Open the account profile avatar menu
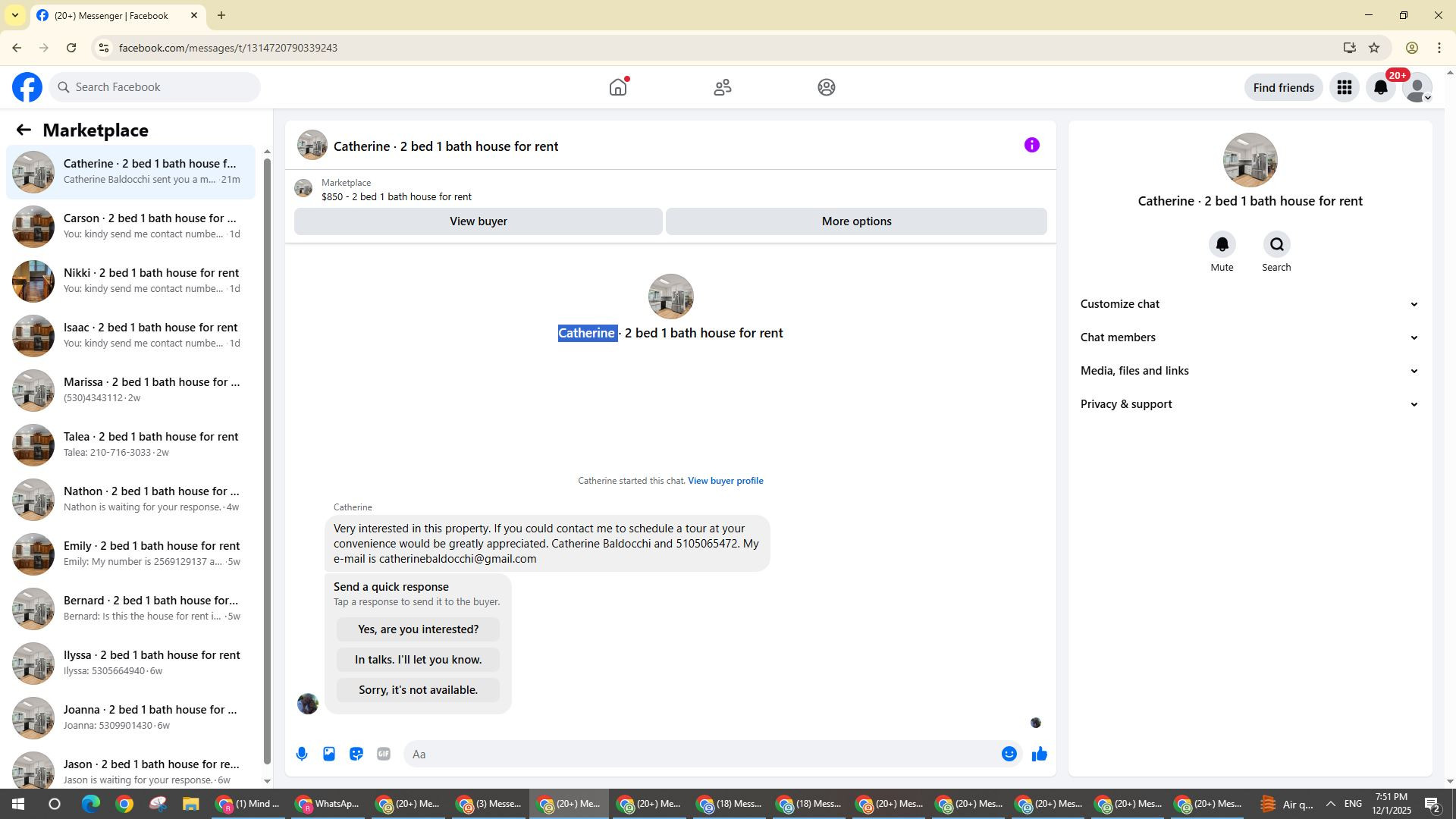The width and height of the screenshot is (1456, 819). tap(1417, 87)
